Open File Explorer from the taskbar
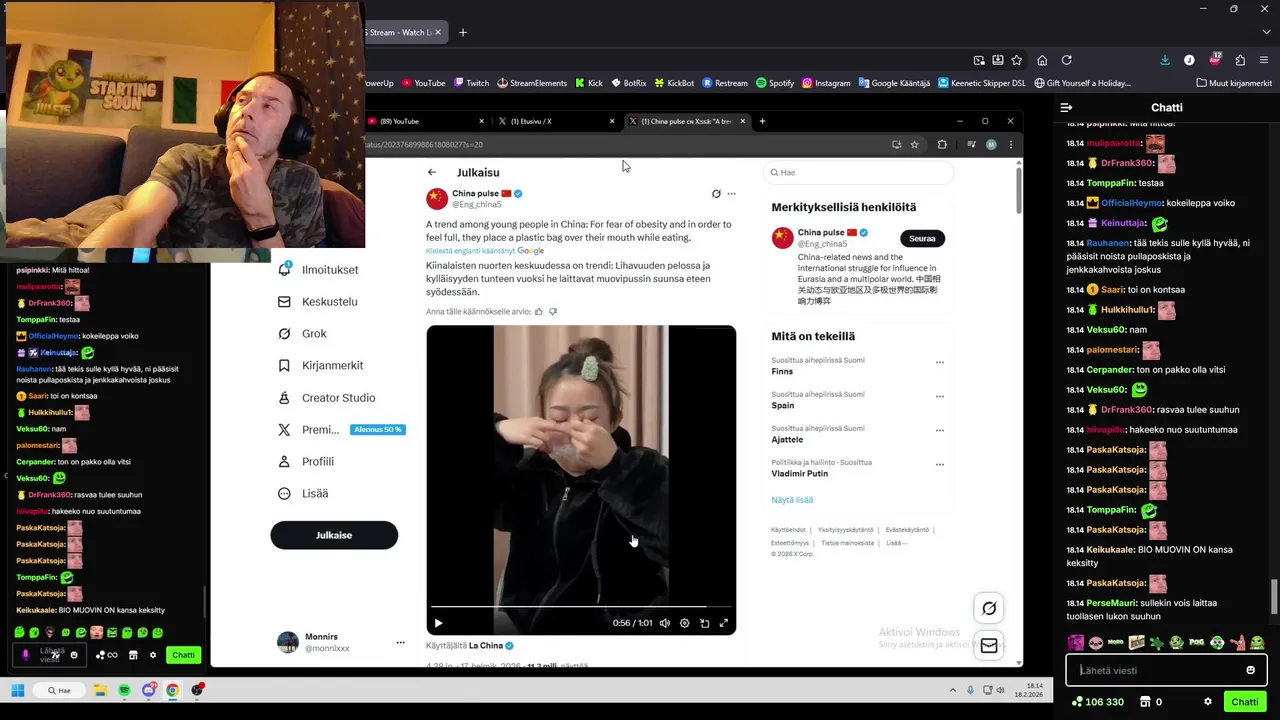 click(x=100, y=690)
